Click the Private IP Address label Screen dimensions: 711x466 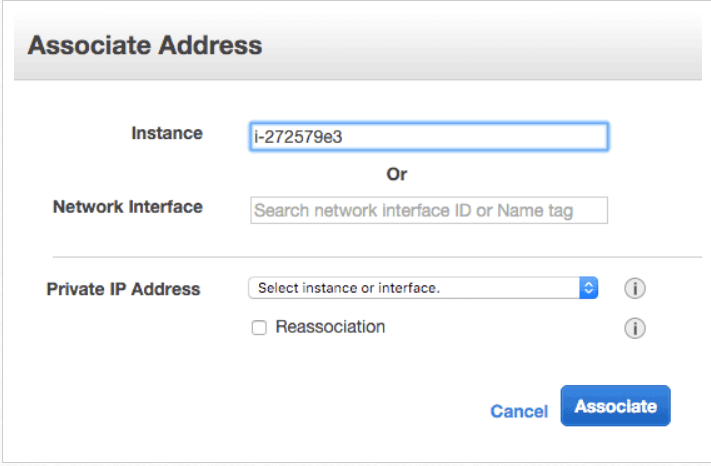click(x=123, y=289)
